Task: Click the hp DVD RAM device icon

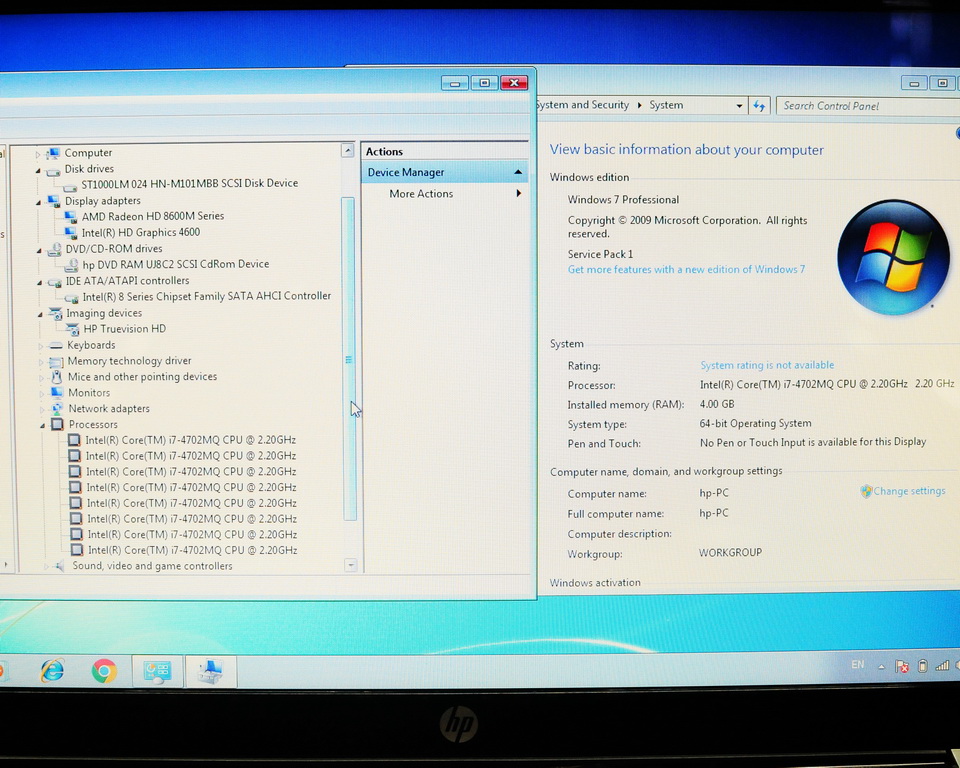Action: [72, 265]
